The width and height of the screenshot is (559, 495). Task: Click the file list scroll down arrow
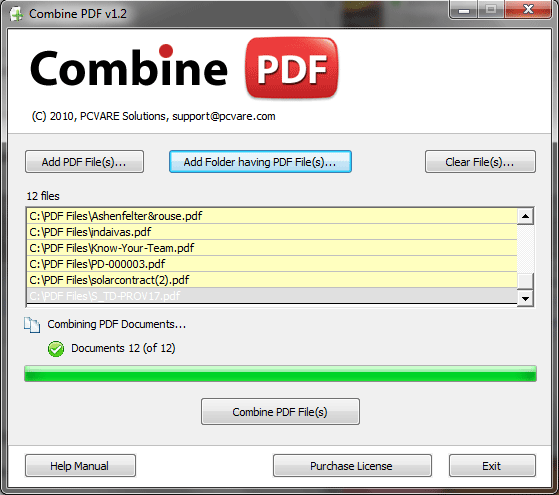click(525, 298)
